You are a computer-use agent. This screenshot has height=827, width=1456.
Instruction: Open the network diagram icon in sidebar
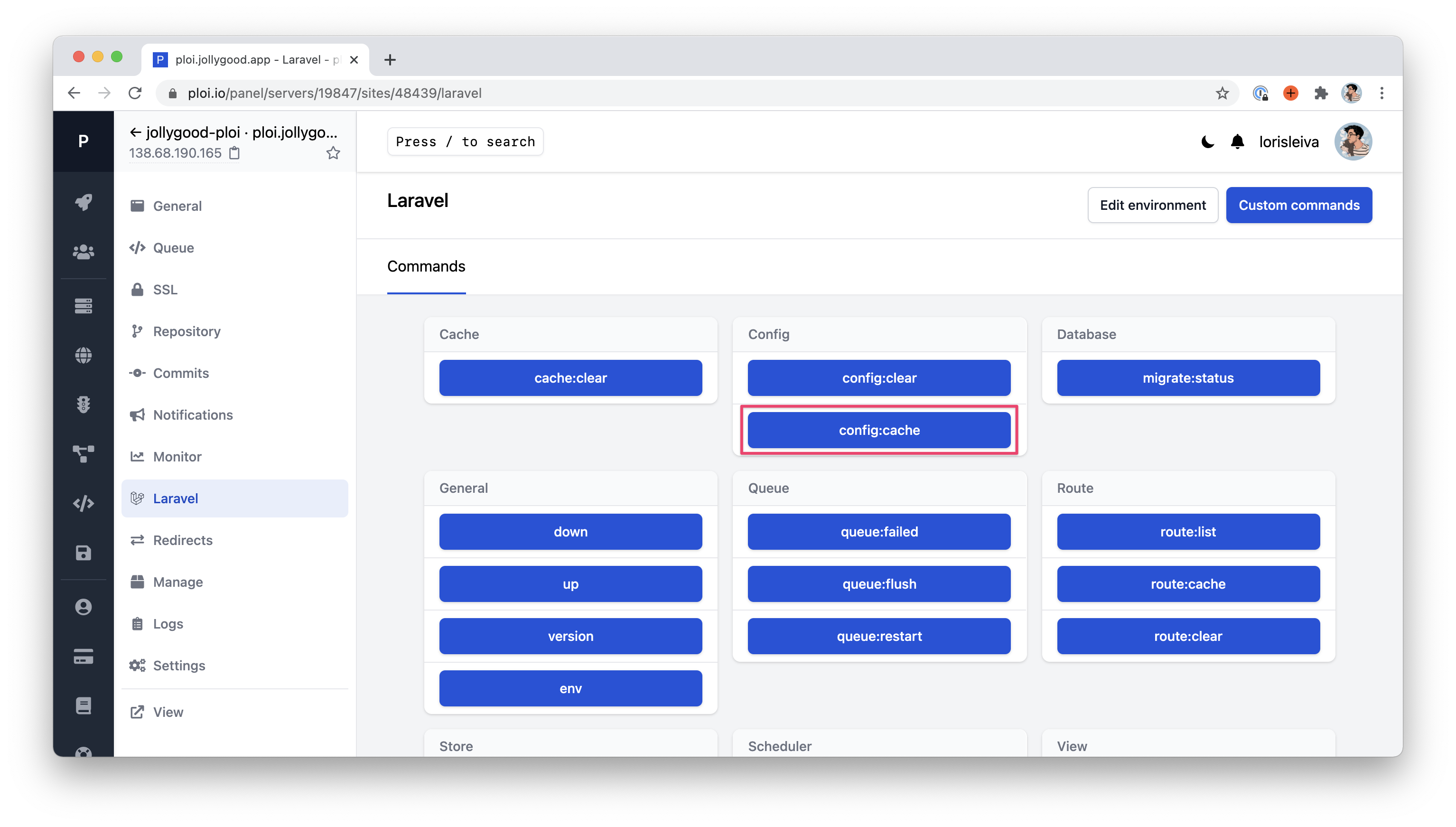[x=84, y=454]
